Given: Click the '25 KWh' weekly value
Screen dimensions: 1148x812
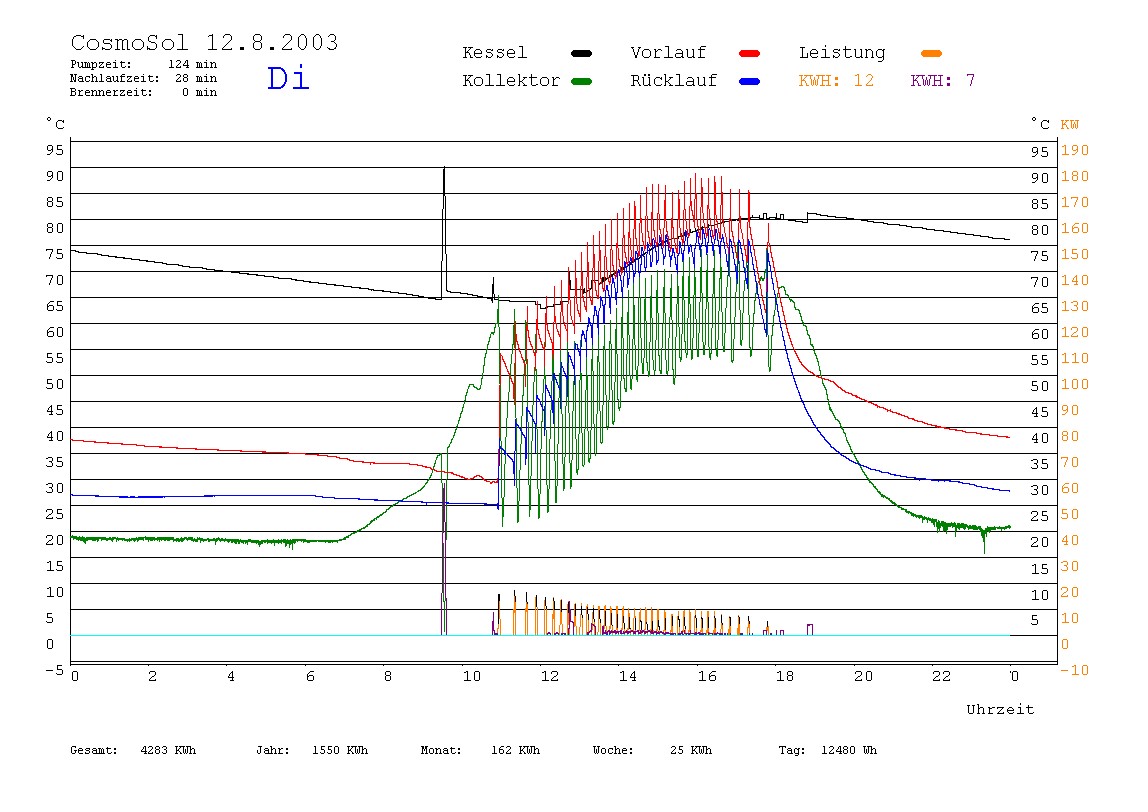Looking at the screenshot, I should pyautogui.click(x=691, y=750).
